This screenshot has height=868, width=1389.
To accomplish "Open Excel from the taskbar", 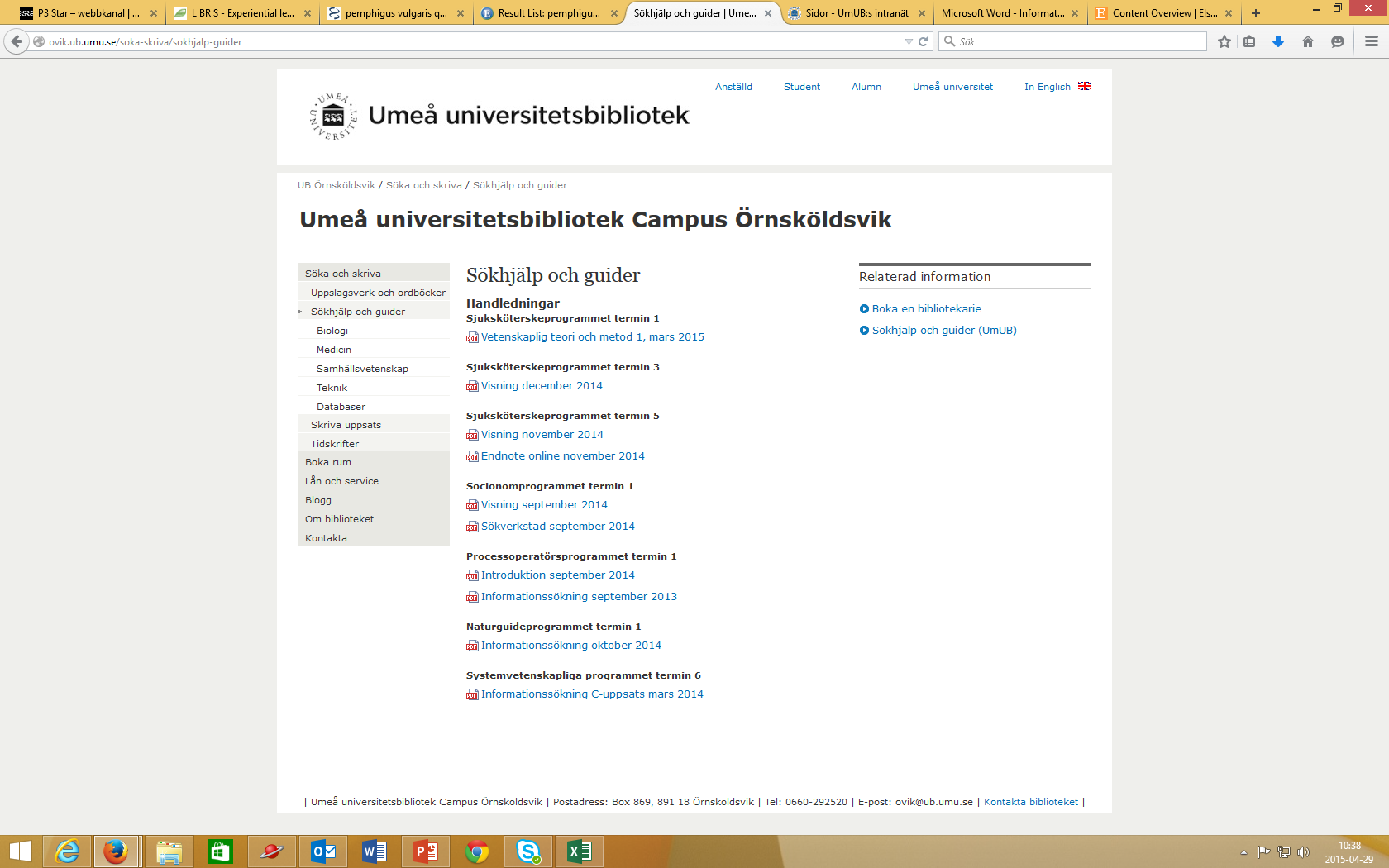I will (580, 851).
